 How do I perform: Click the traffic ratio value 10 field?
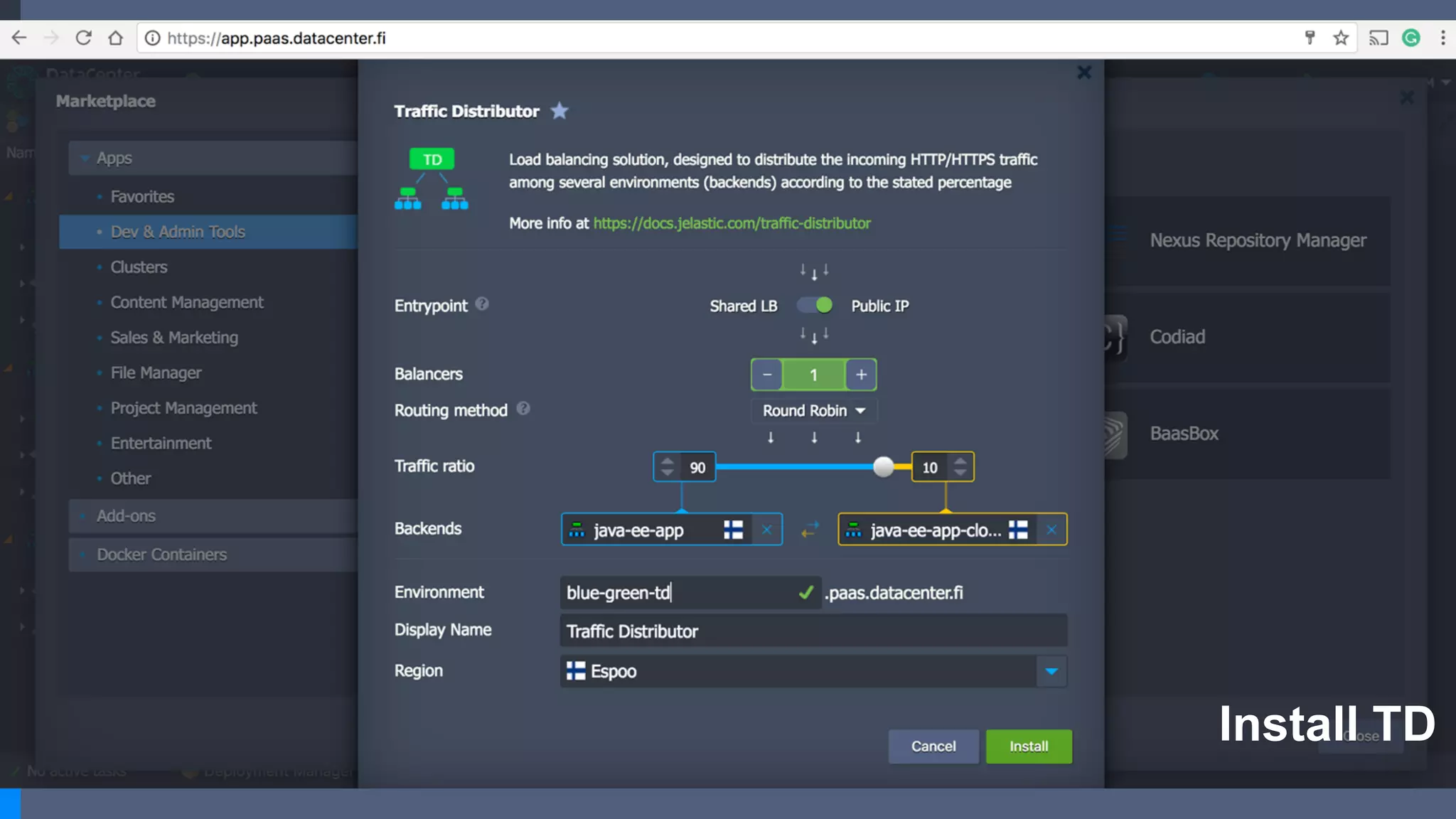930,468
